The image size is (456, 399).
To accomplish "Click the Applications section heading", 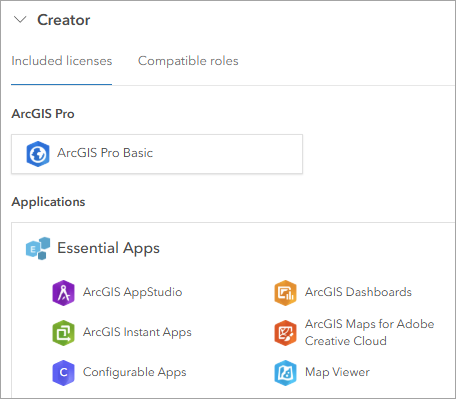I will (x=48, y=202).
